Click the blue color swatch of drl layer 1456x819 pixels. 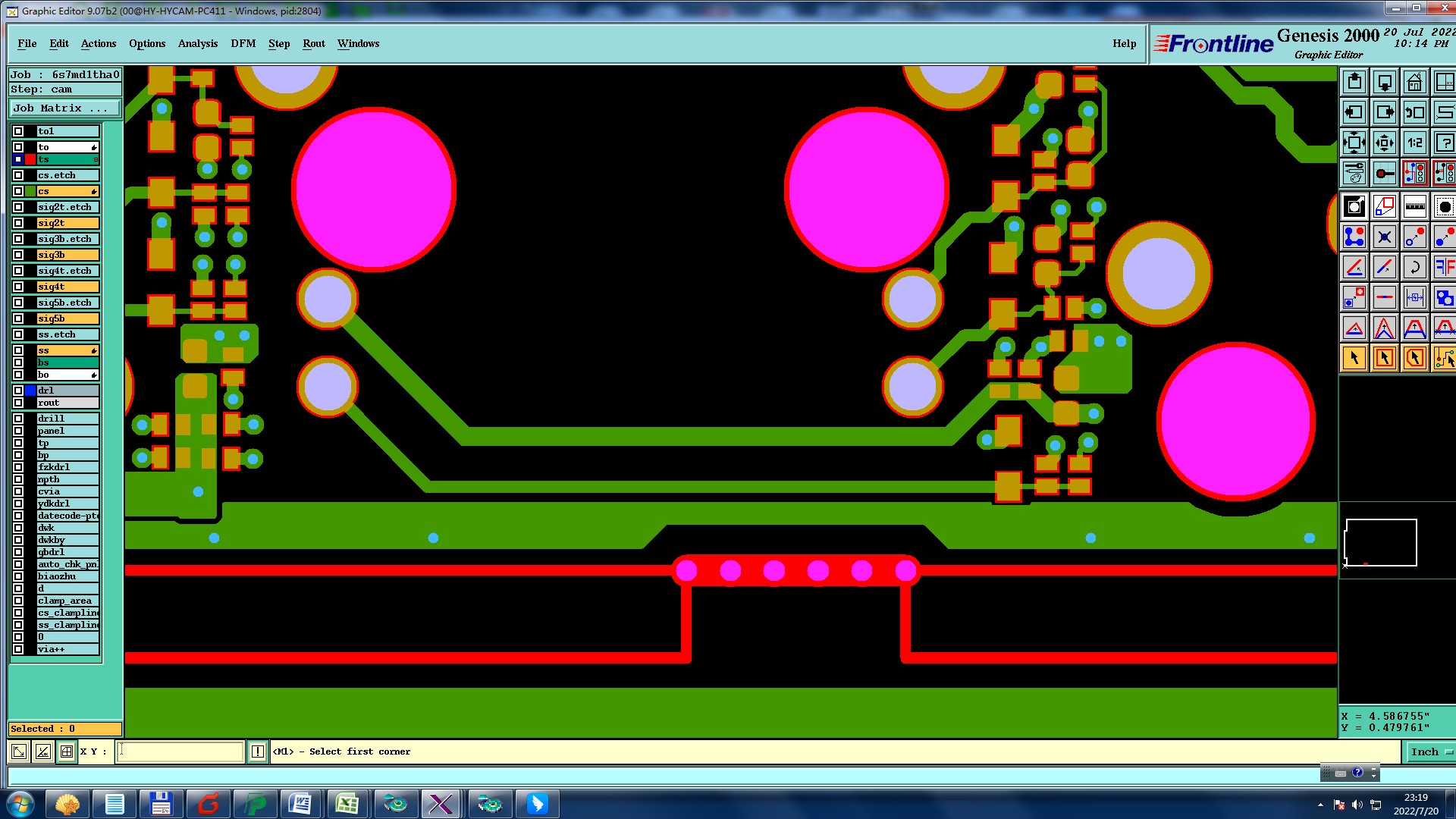[x=30, y=391]
